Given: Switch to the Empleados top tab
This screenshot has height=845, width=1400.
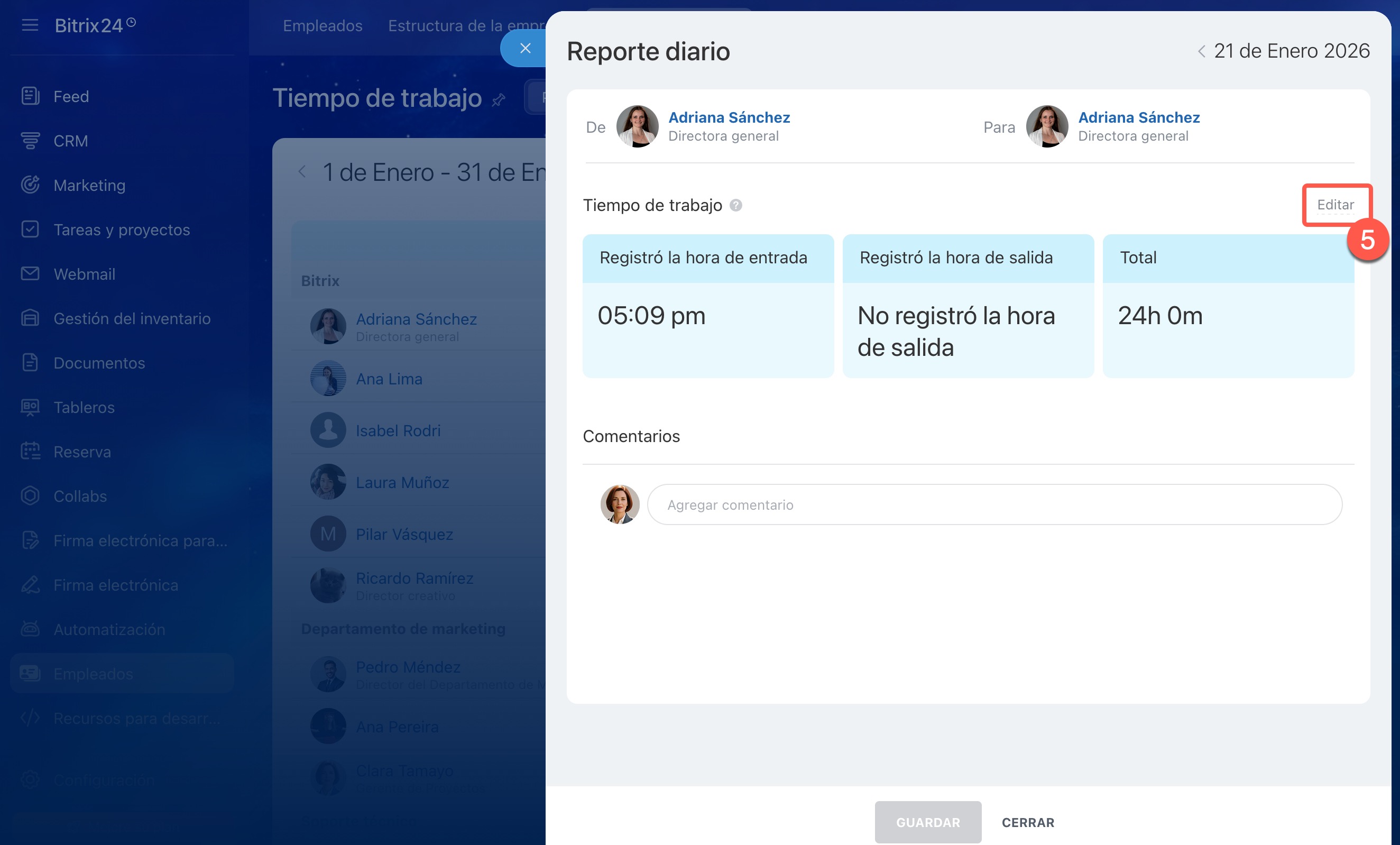Looking at the screenshot, I should pos(322,25).
